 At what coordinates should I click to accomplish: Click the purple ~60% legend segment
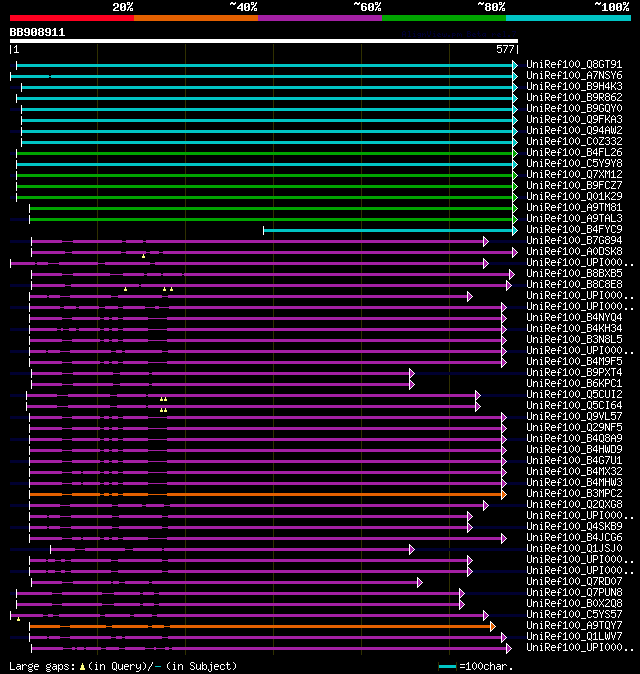click(320, 18)
